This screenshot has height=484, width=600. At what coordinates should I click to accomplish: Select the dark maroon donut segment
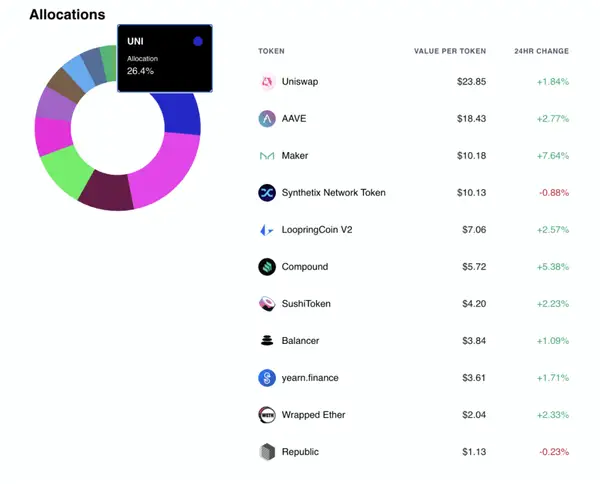click(x=107, y=191)
